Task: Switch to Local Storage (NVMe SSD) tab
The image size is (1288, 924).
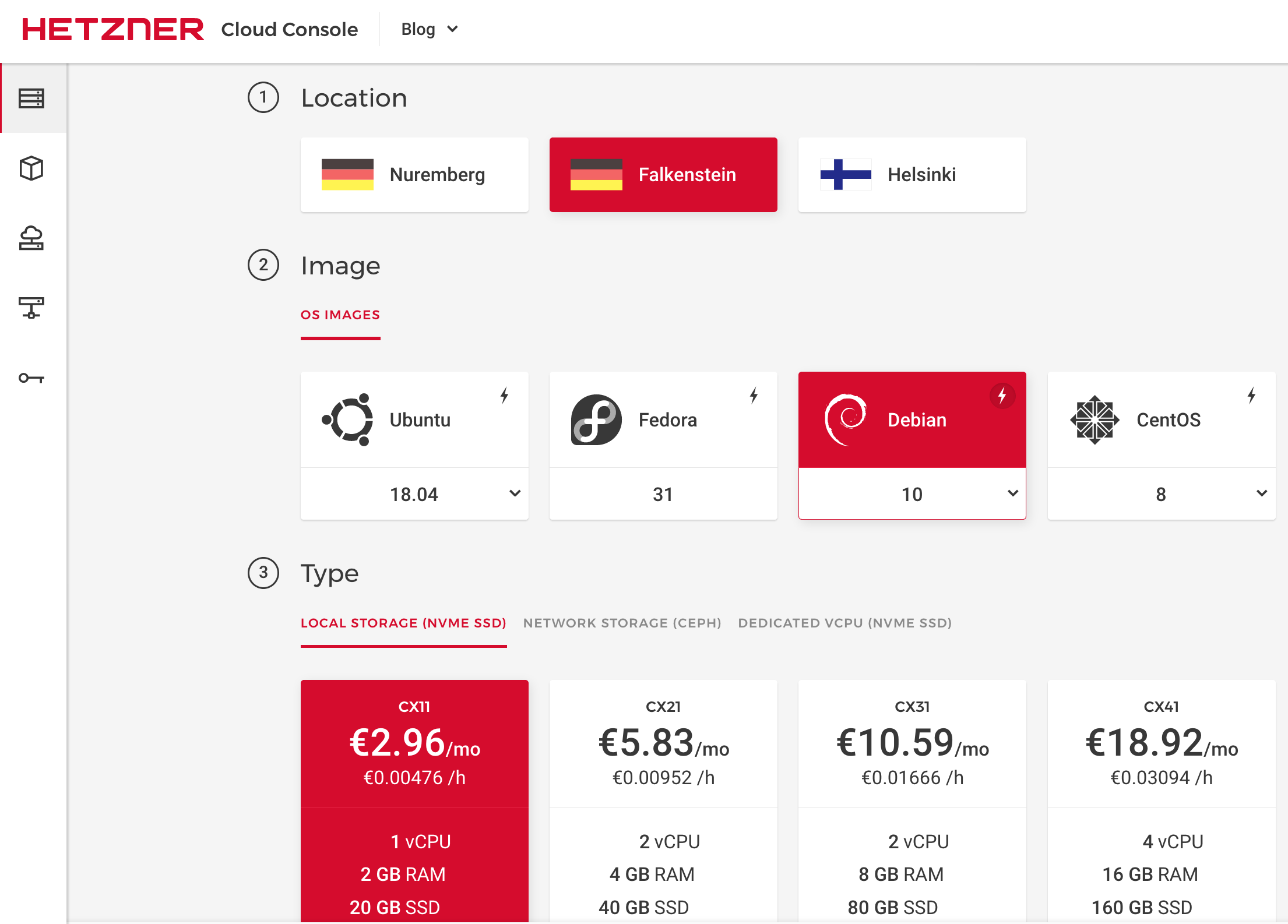Action: pos(403,623)
